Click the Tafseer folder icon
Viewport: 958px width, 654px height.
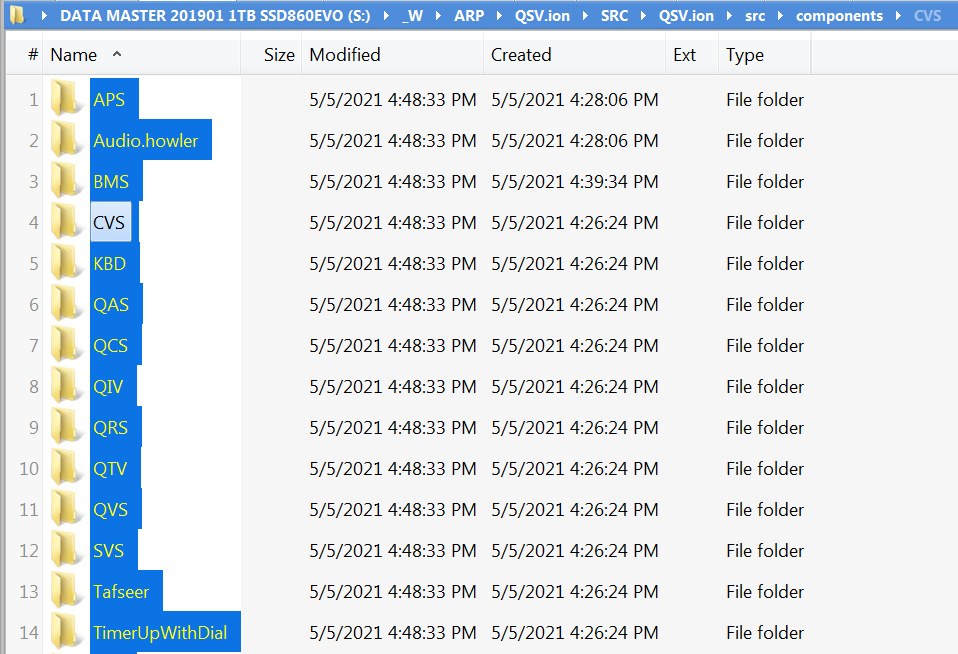tap(66, 591)
